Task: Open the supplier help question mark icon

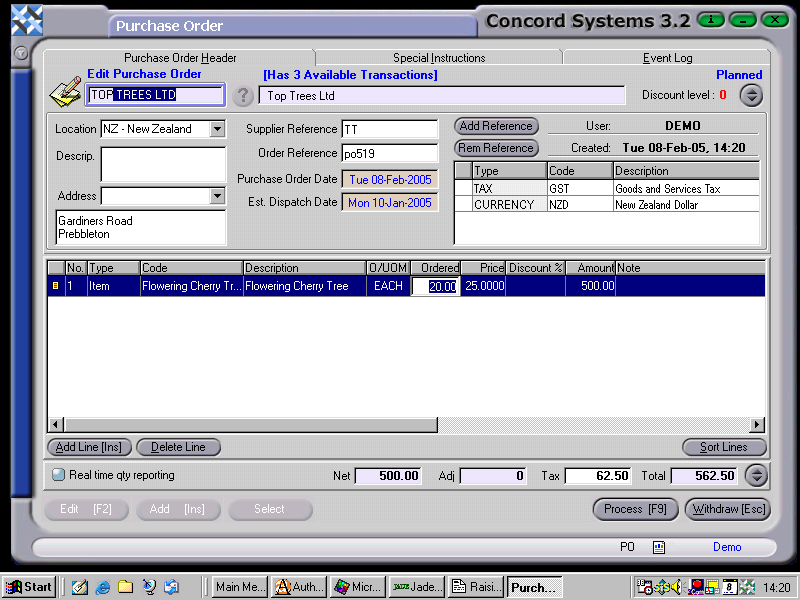Action: 244,96
